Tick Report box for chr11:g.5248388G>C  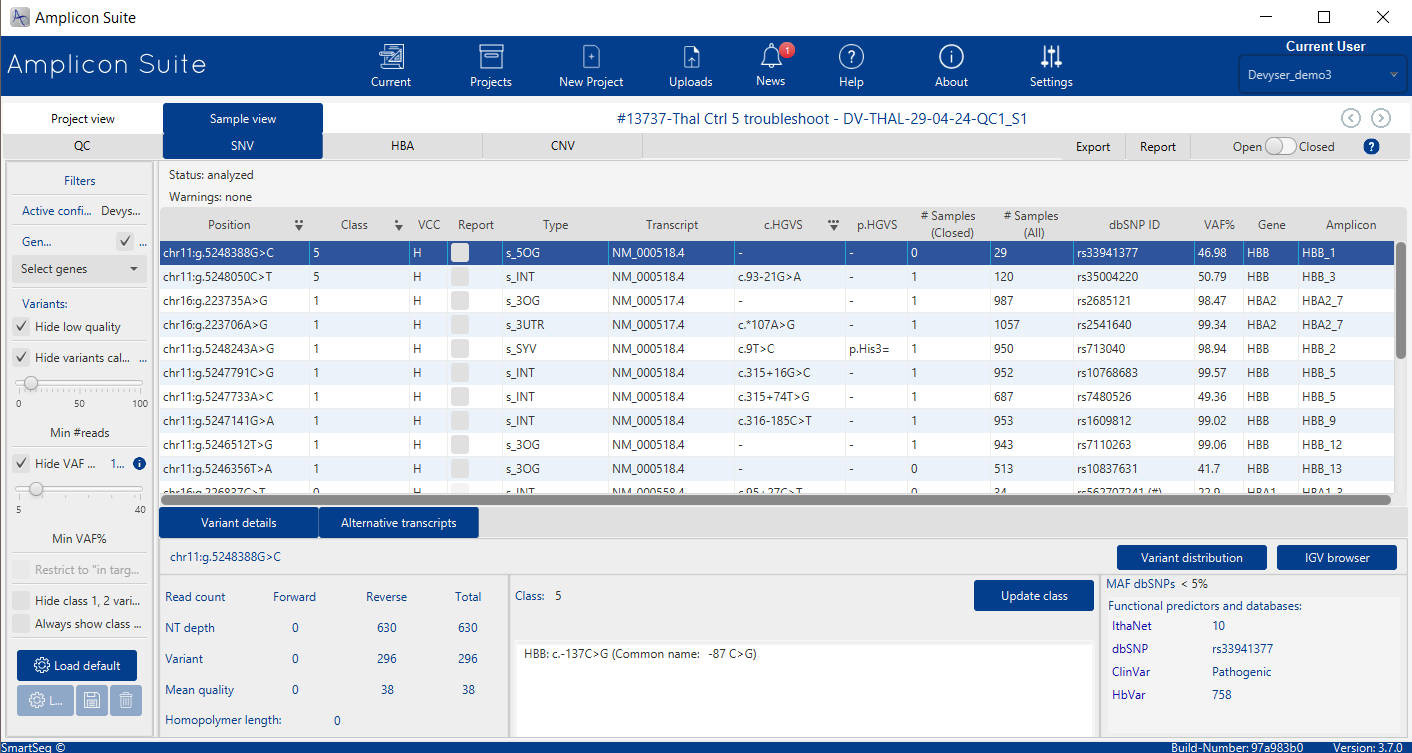(460, 253)
